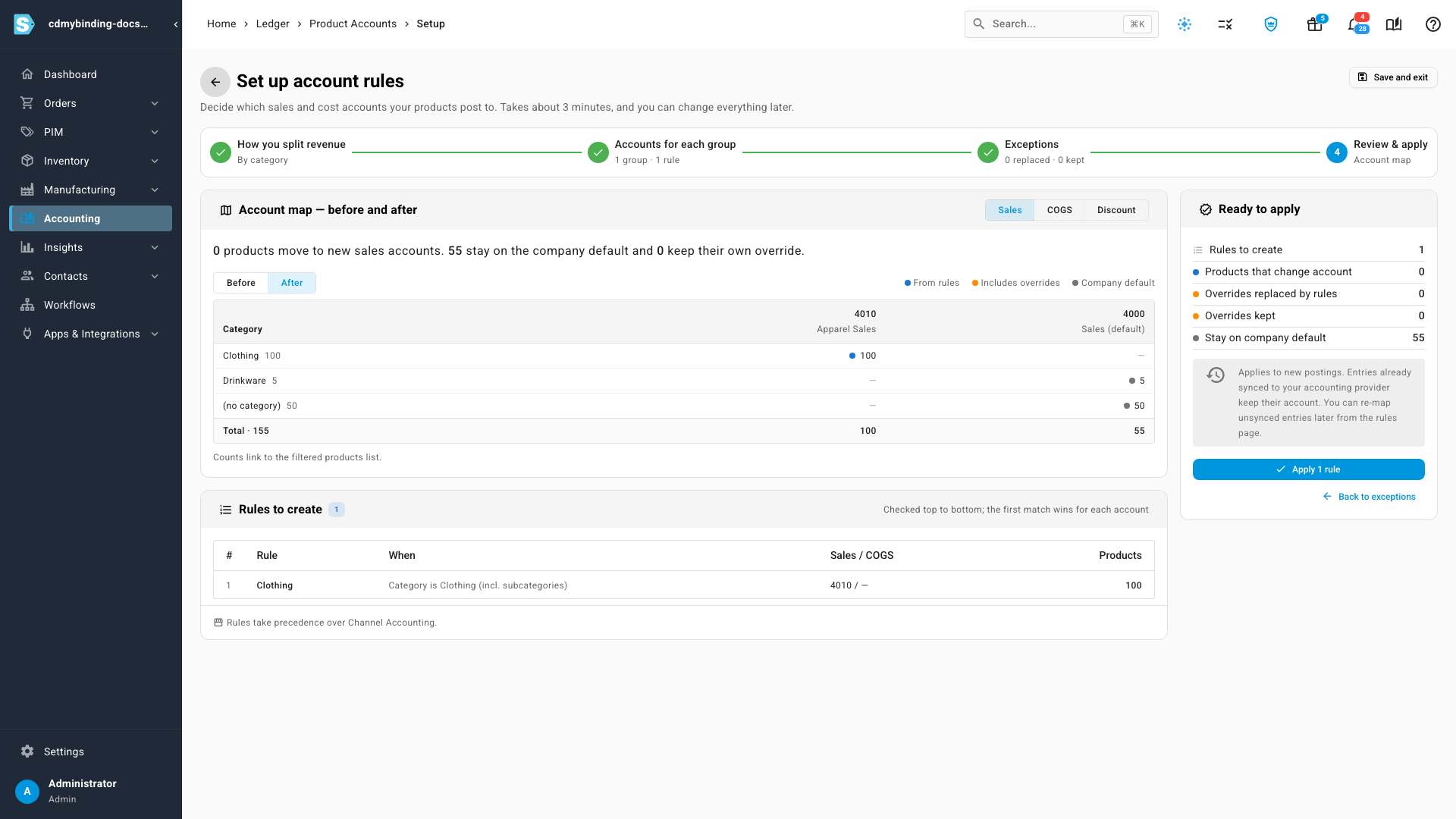Screen dimensions: 1456x819
Task: Open Product Accounts breadcrumb
Action: [353, 24]
